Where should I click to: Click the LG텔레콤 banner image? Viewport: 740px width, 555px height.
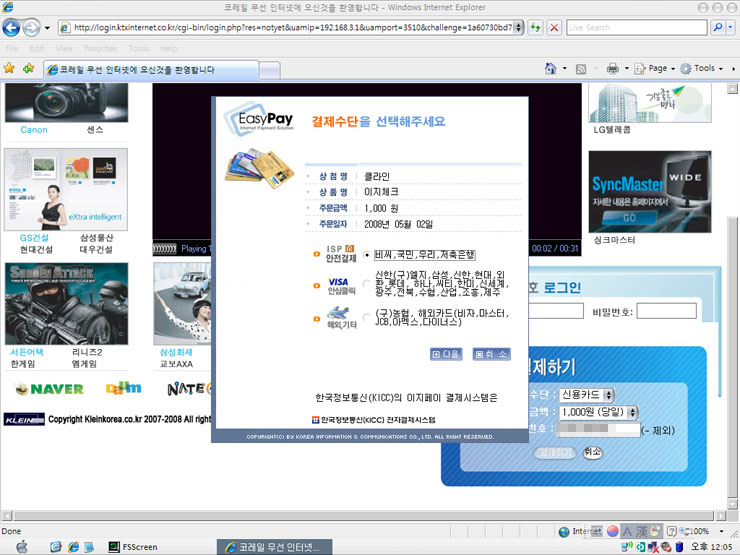pyautogui.click(x=650, y=103)
